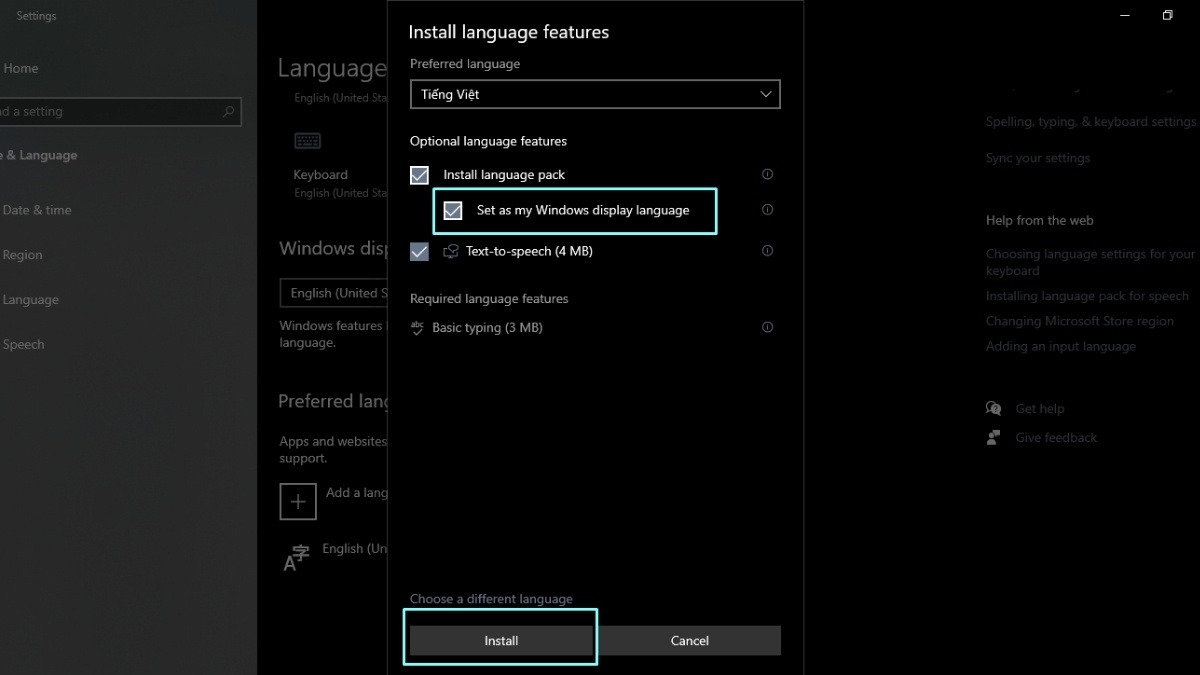
Task: Click info icon for Install language pack
Action: click(x=768, y=174)
